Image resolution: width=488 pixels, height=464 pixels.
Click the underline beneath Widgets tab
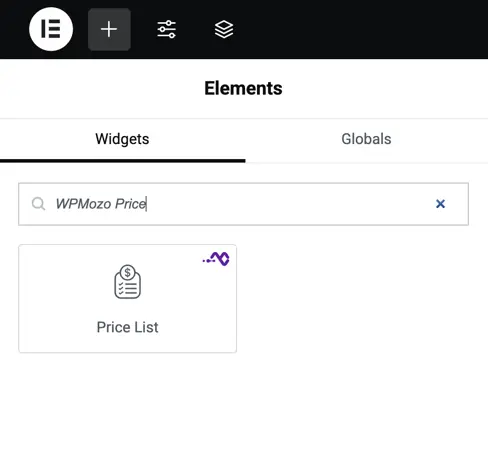click(122, 161)
